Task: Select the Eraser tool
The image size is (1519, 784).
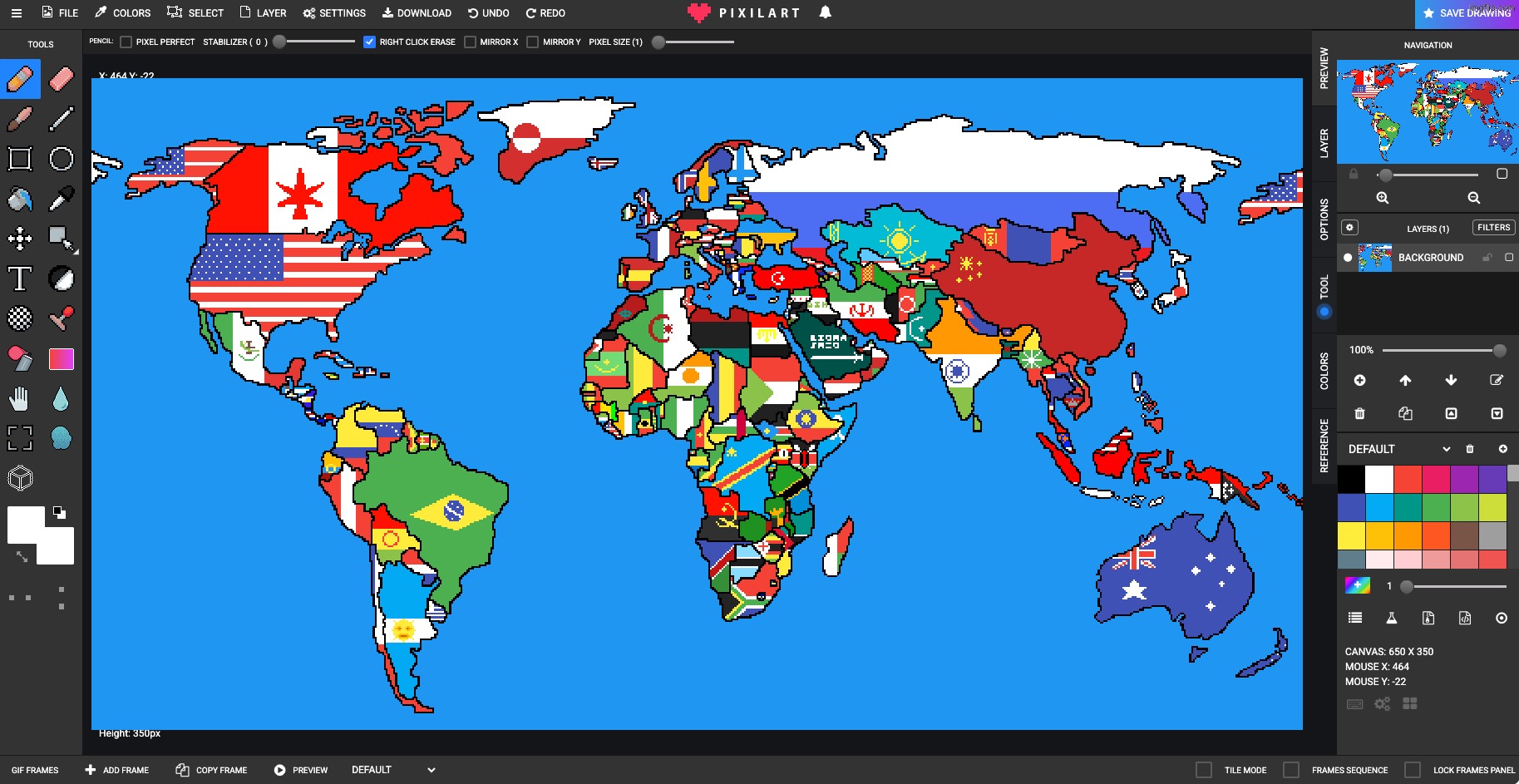Action: point(62,79)
